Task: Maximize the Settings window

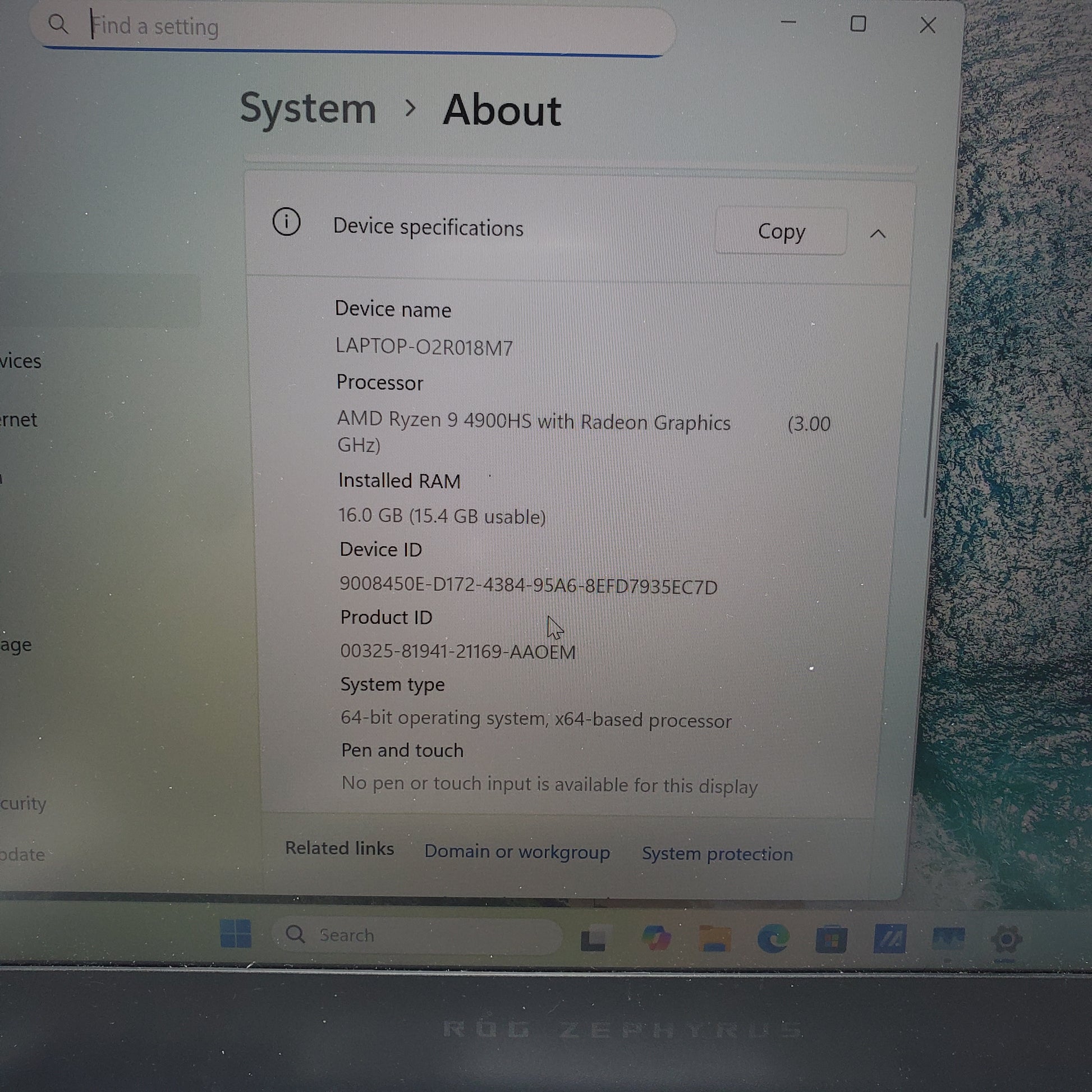Action: 858,24
